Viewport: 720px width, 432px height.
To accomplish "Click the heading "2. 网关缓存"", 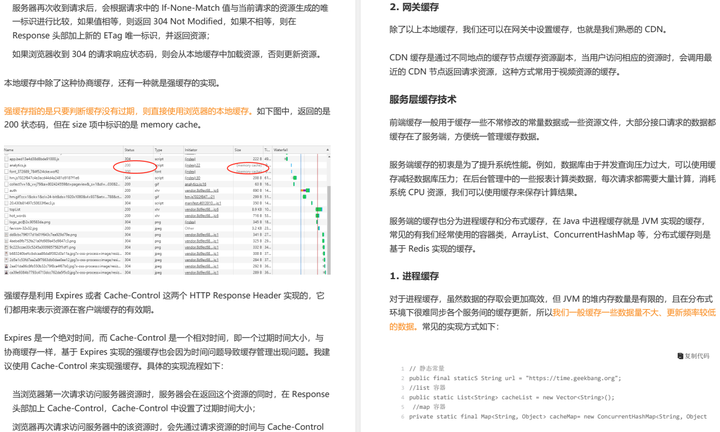I will (414, 7).
